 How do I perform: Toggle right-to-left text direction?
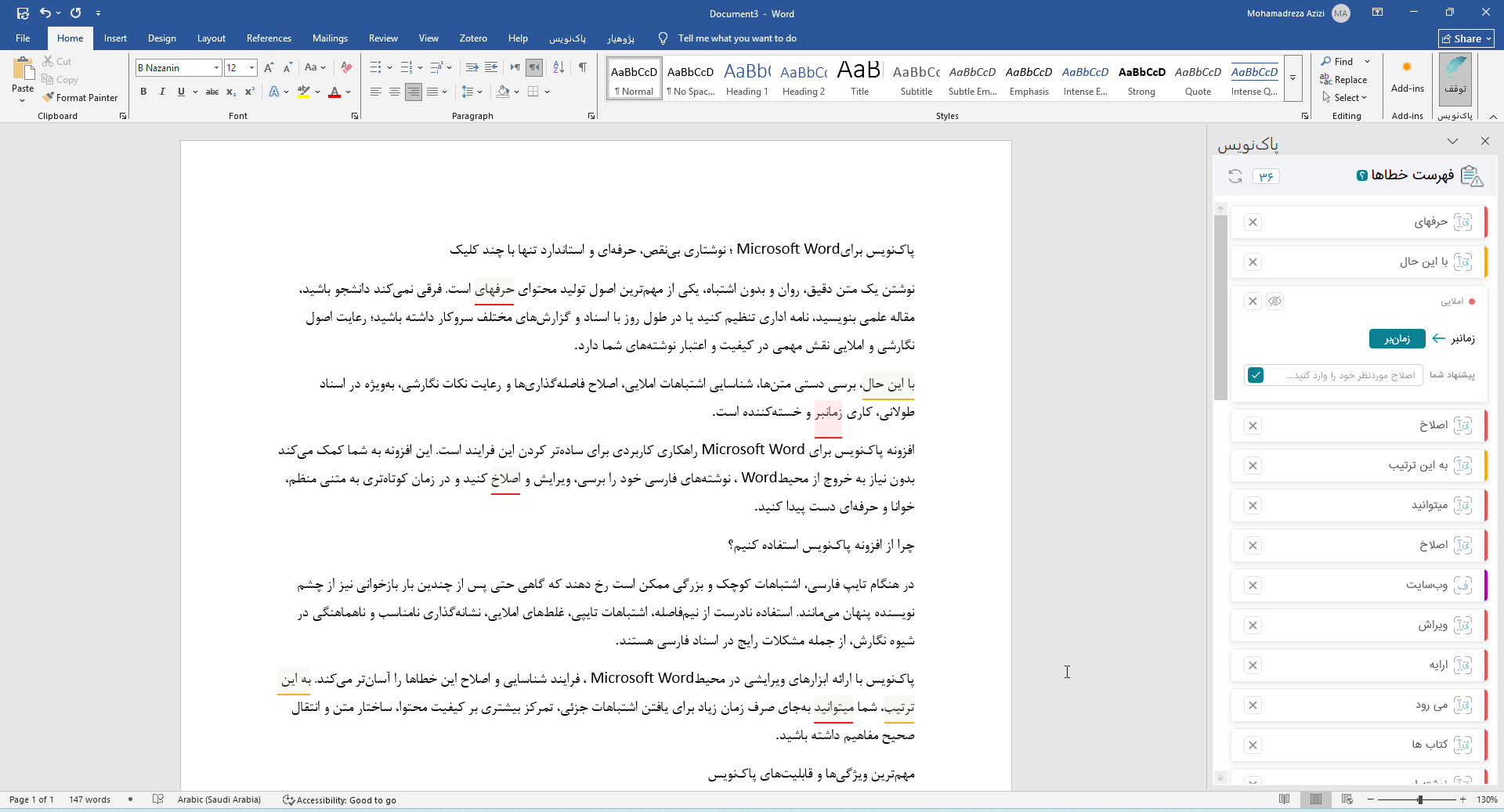point(534,67)
